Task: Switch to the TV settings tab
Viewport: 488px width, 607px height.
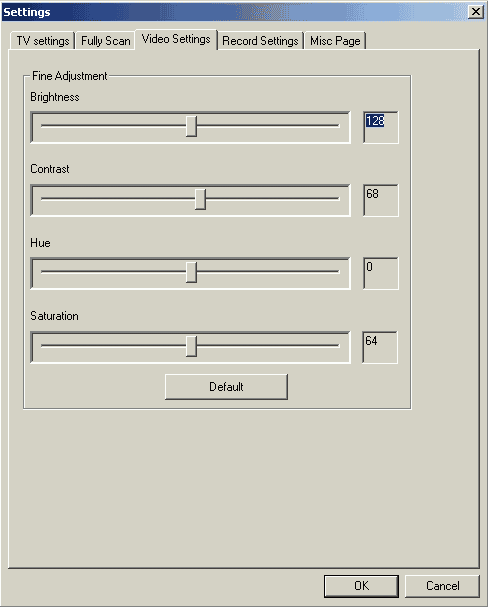Action: pos(43,41)
